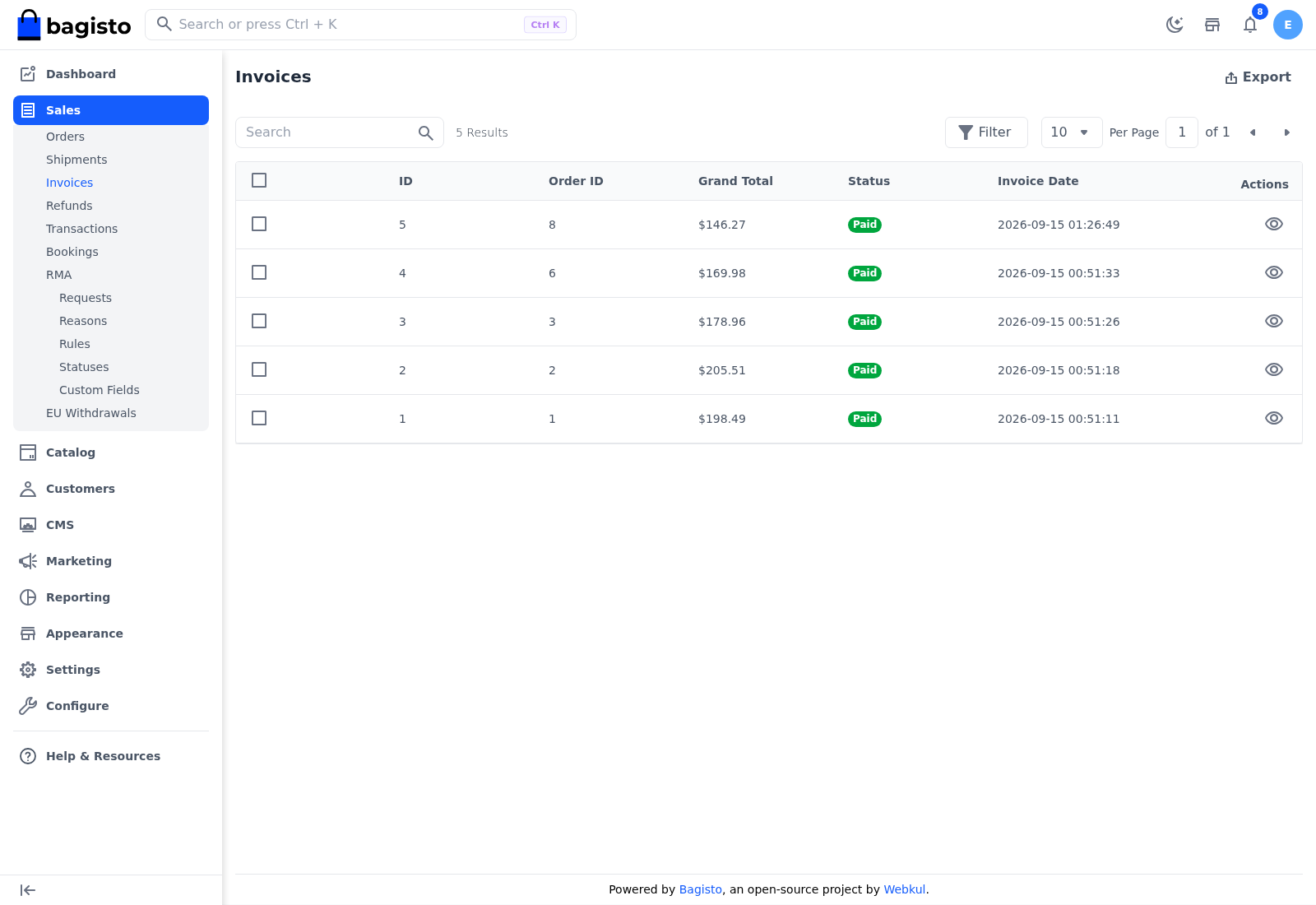Click the page number input
The width and height of the screenshot is (1316, 905).
point(1182,132)
